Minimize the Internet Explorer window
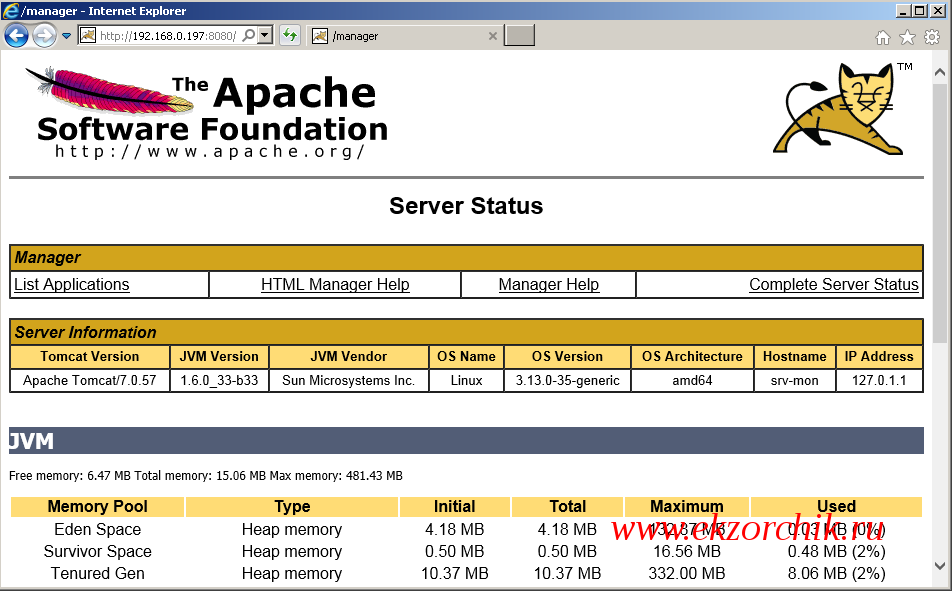 click(x=904, y=10)
